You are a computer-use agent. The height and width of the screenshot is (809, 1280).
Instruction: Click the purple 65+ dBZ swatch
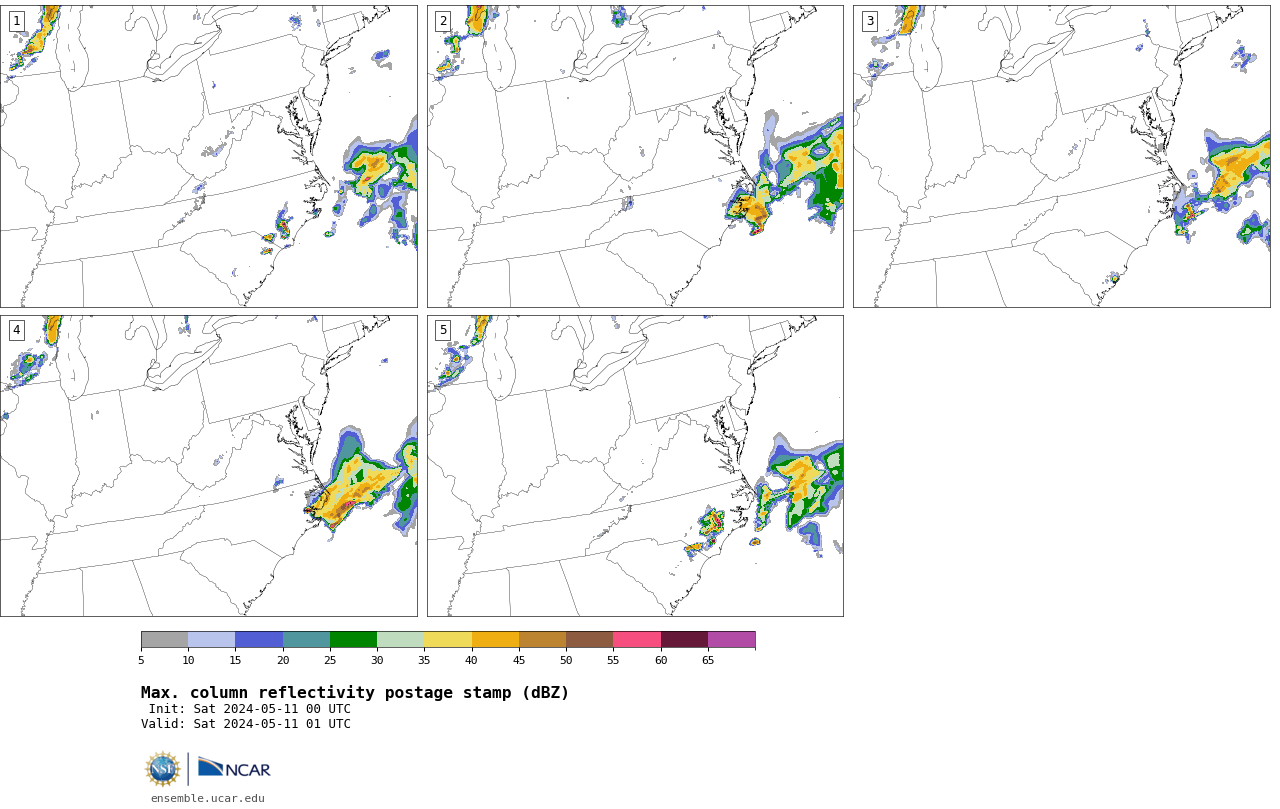(731, 640)
